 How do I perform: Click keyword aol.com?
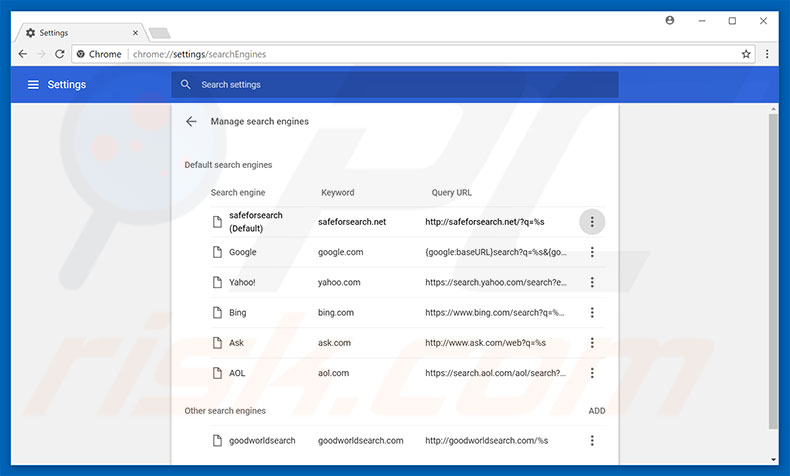(333, 373)
